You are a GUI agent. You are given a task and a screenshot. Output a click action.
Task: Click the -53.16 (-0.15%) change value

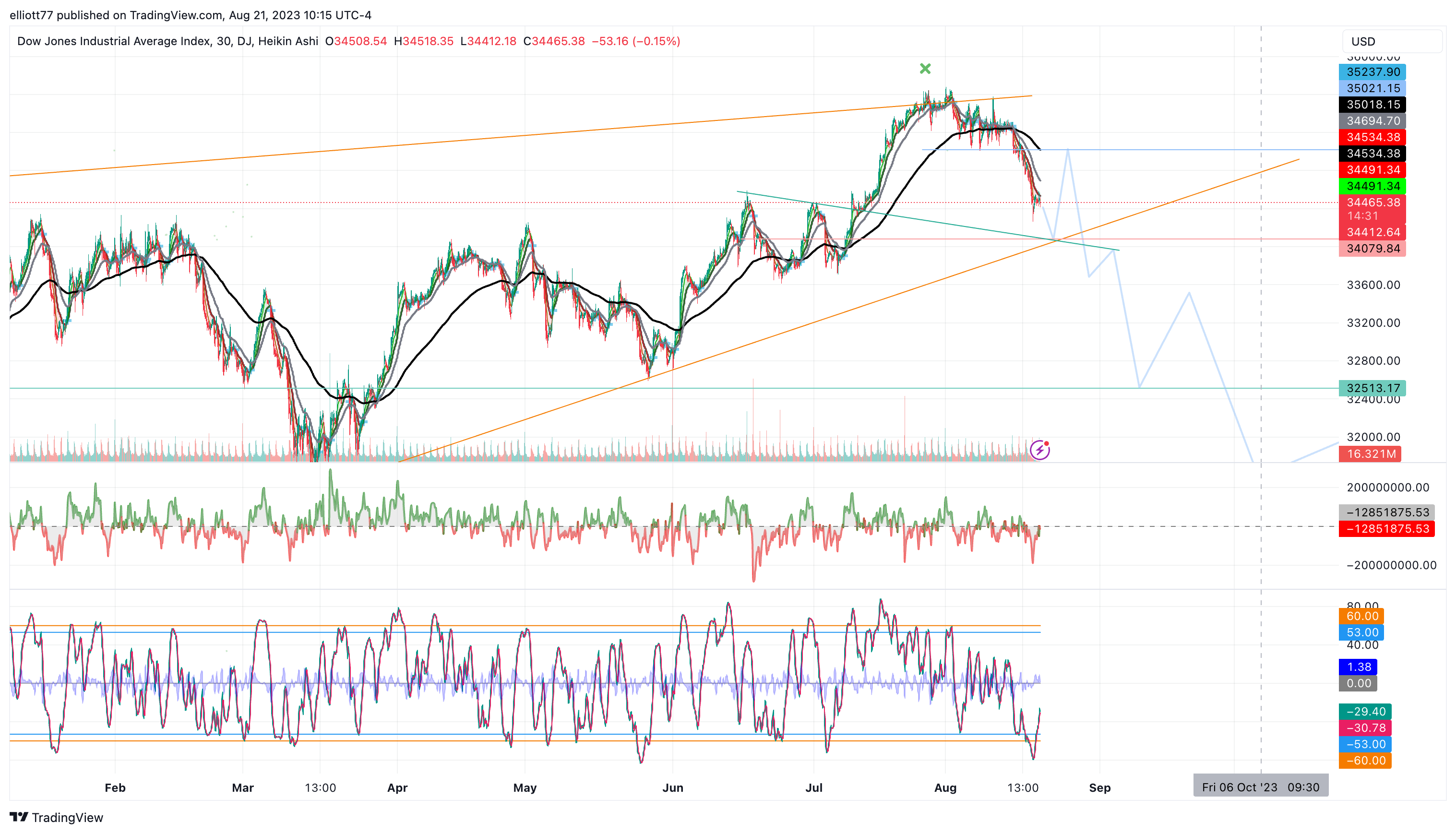tap(636, 41)
